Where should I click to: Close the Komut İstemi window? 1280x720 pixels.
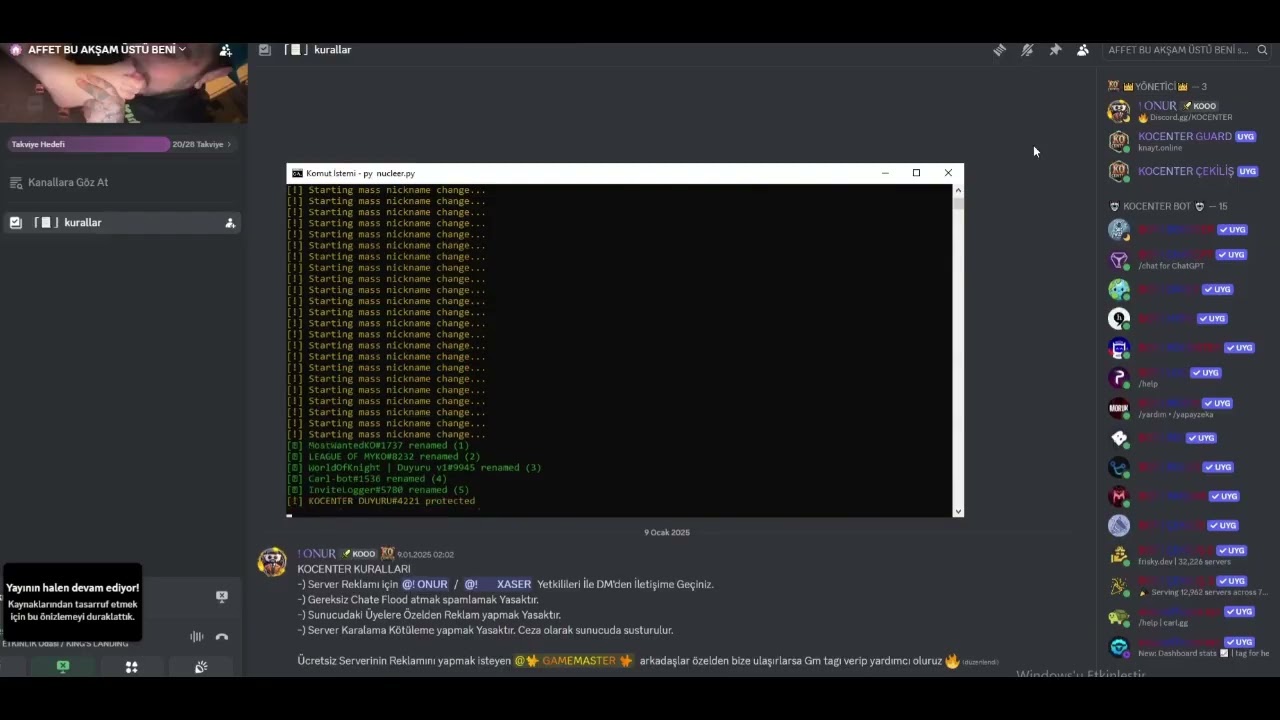[x=948, y=173]
